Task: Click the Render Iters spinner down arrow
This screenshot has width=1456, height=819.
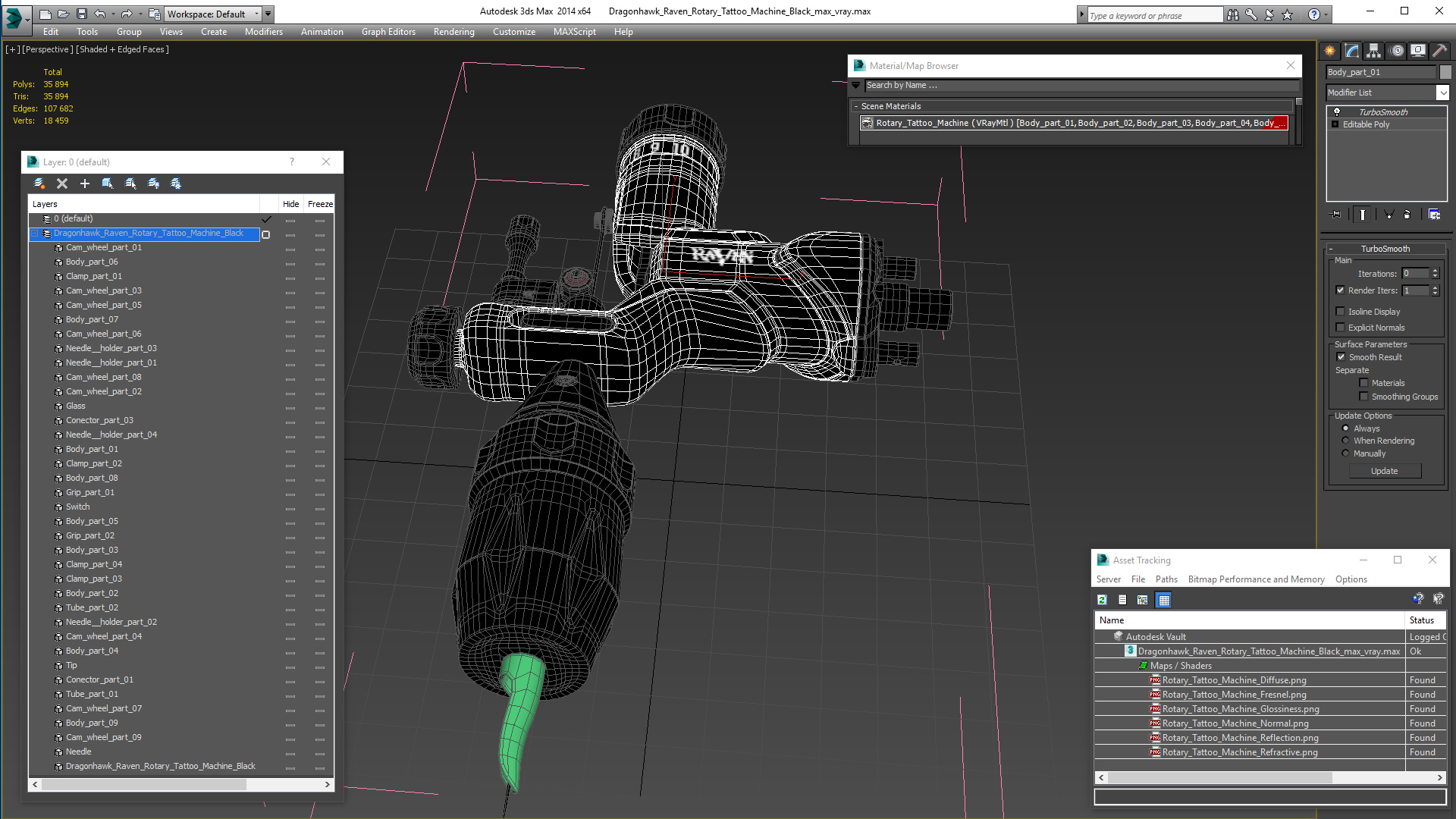Action: click(1435, 293)
